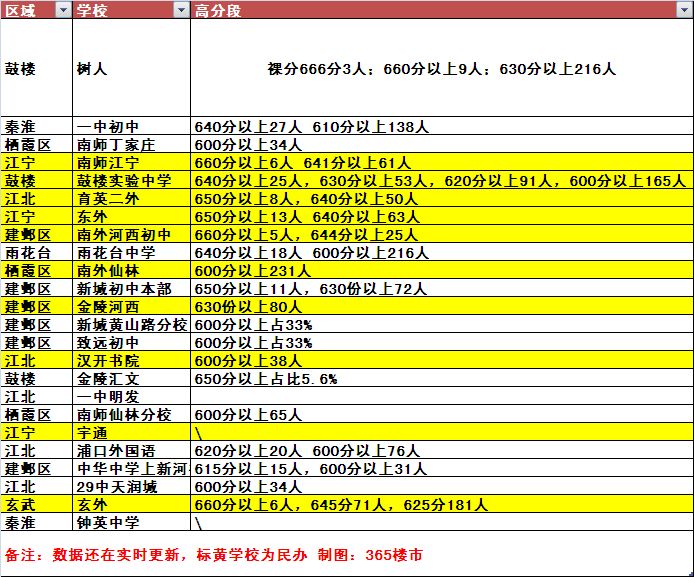This screenshot has width=694, height=577.
Task: Select the 高分段 header cell
Action: 442,10
